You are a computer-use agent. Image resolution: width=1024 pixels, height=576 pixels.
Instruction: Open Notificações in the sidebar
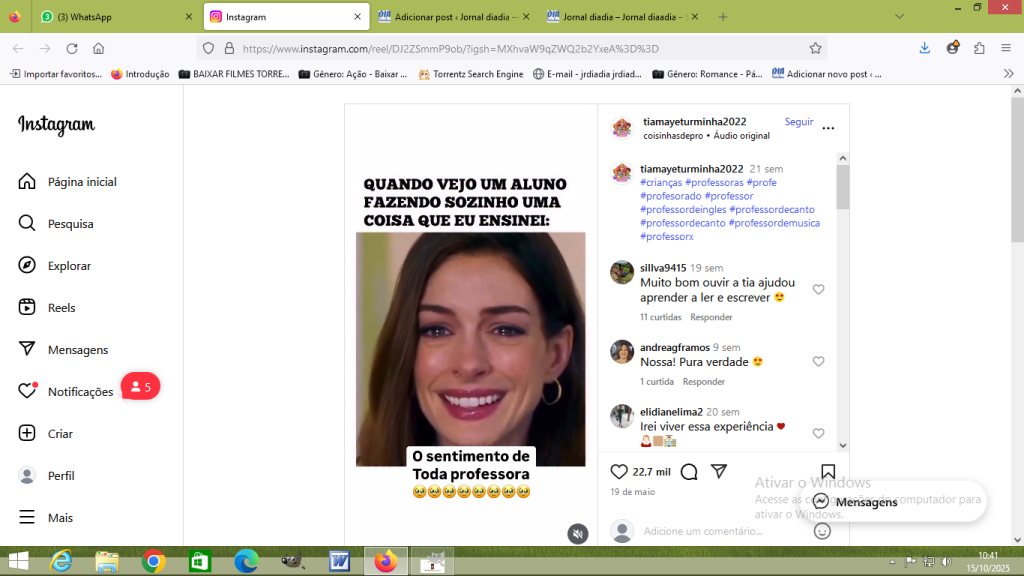tap(80, 392)
